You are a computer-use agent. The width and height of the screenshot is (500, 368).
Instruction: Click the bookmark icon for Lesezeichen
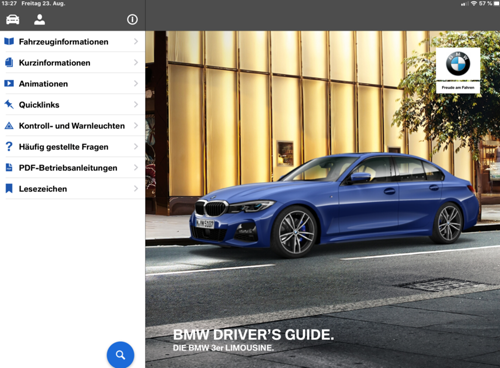coord(9,188)
